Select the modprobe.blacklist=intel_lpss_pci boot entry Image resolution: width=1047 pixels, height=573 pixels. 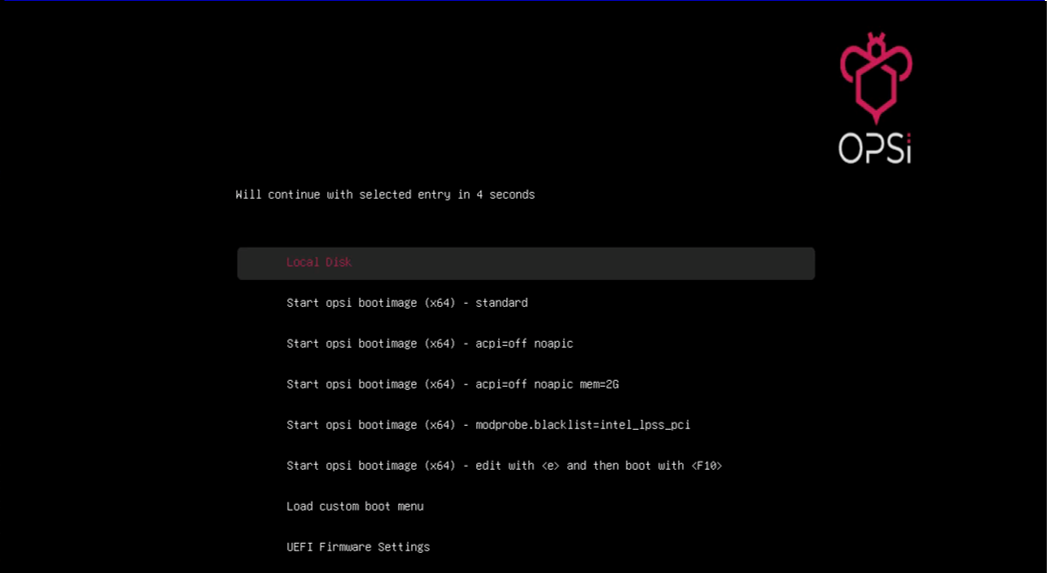click(x=488, y=425)
